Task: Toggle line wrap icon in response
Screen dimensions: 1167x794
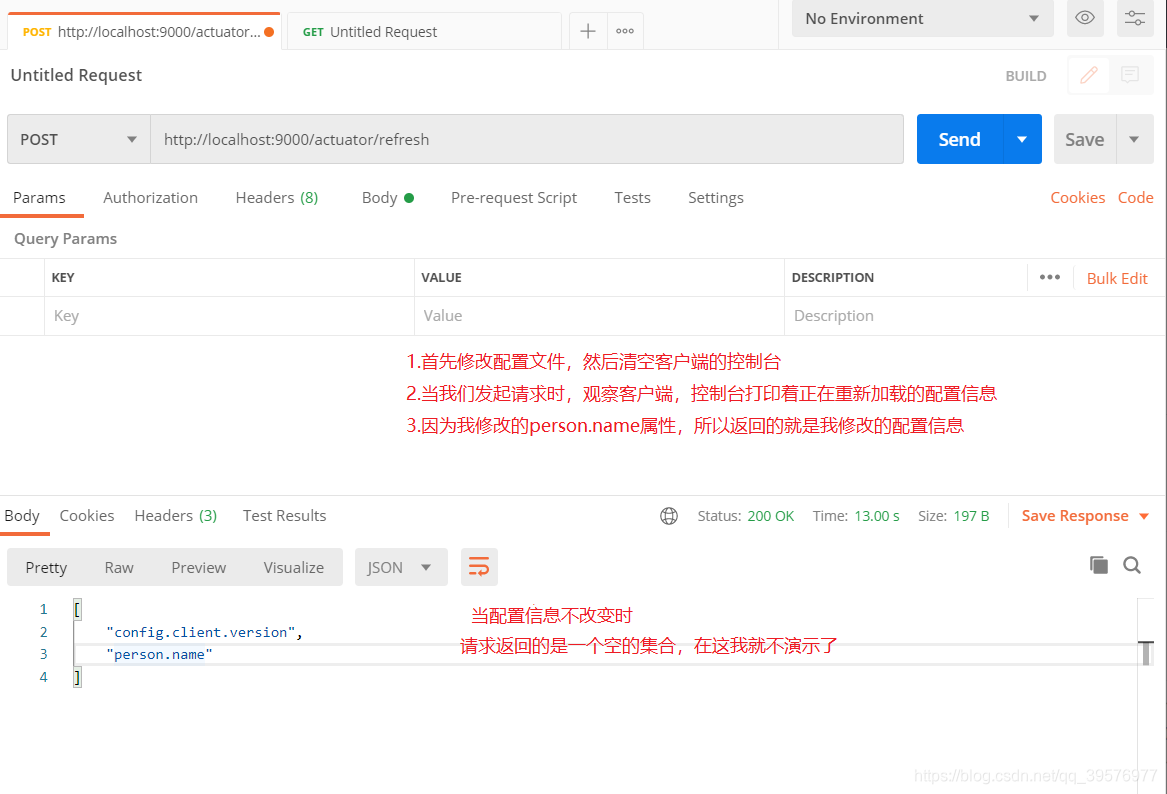Action: coord(479,567)
